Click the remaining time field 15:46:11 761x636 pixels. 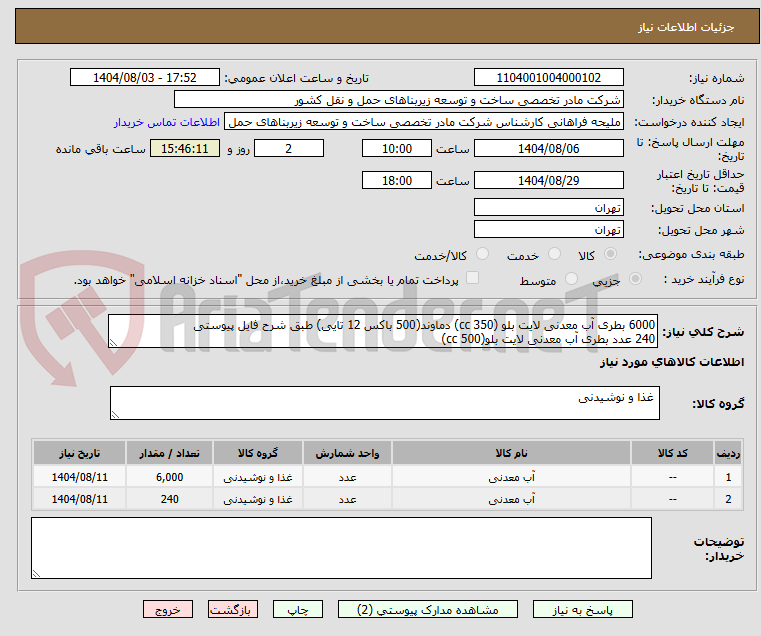(x=185, y=149)
